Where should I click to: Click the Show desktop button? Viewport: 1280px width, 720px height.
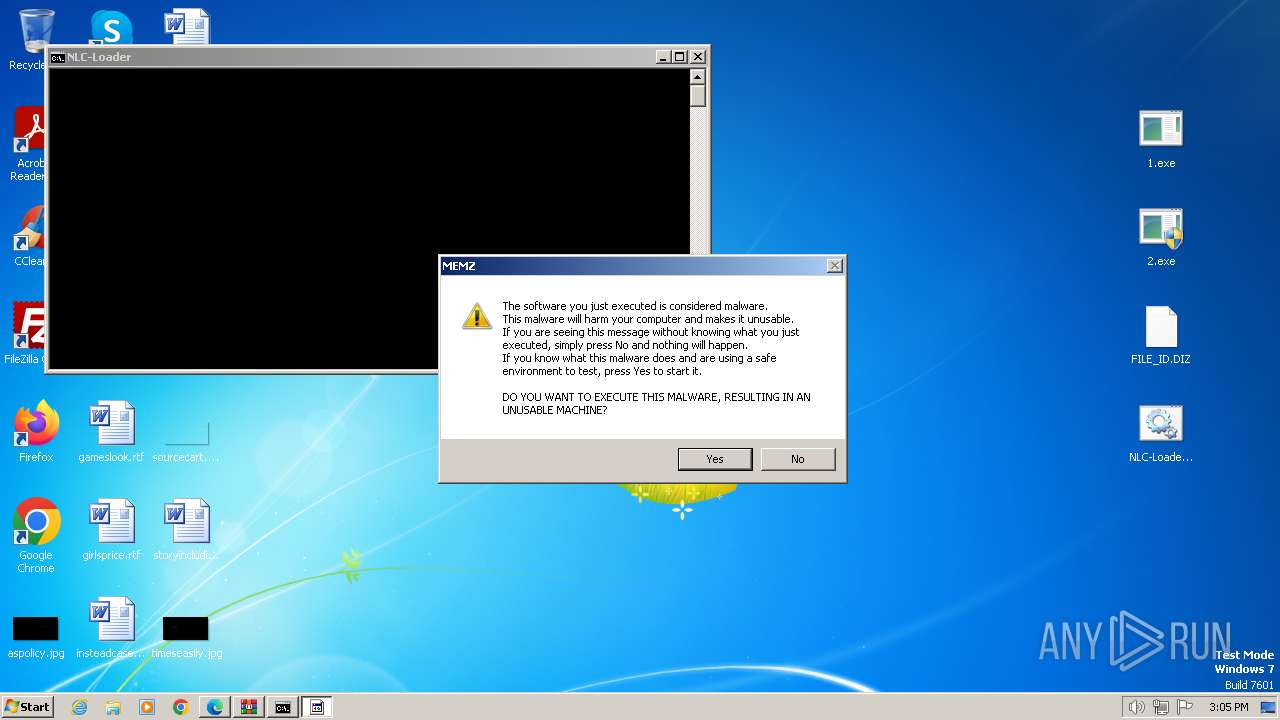click(1268, 707)
